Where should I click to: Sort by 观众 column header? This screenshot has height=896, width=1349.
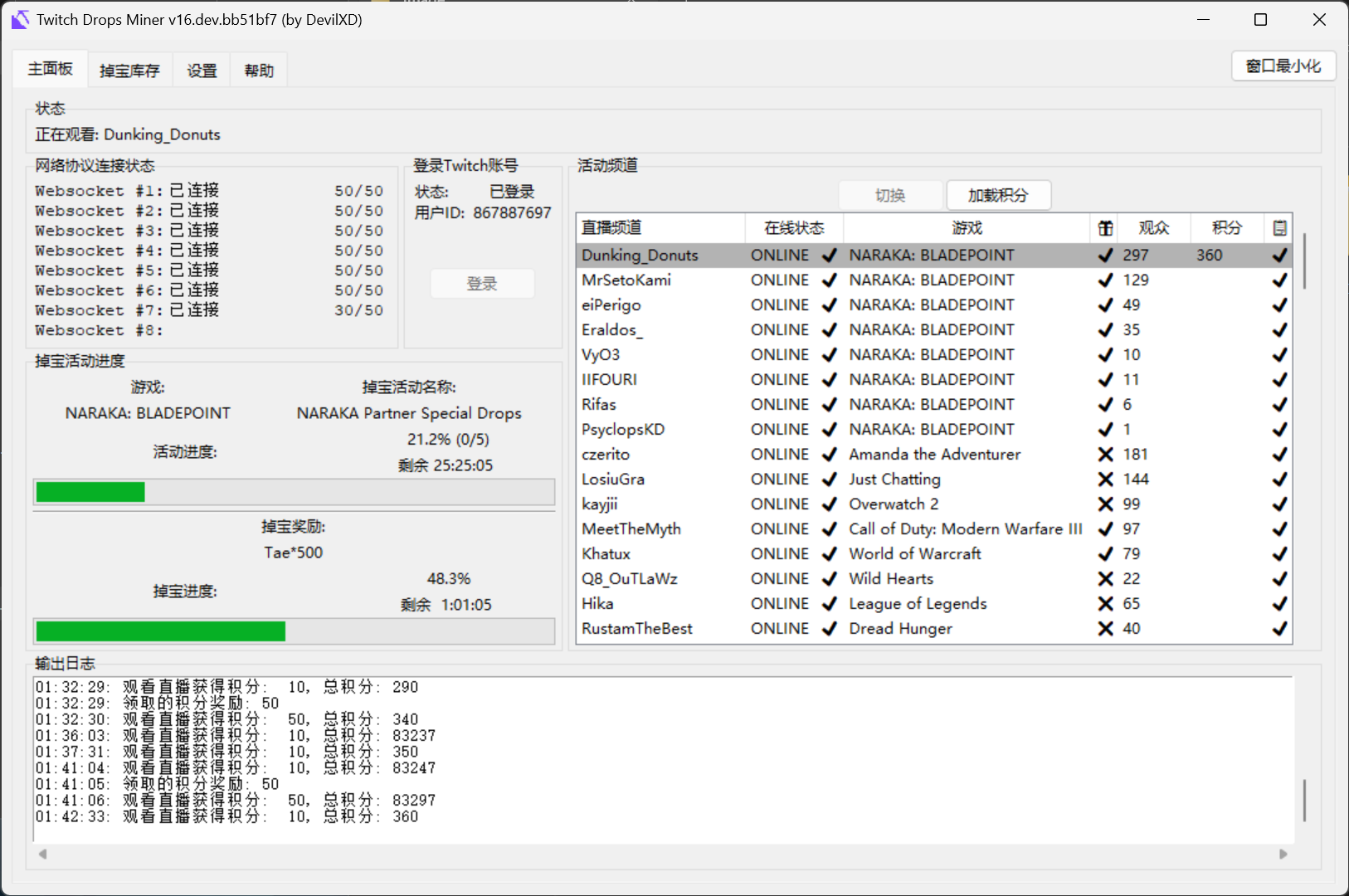(x=1154, y=228)
